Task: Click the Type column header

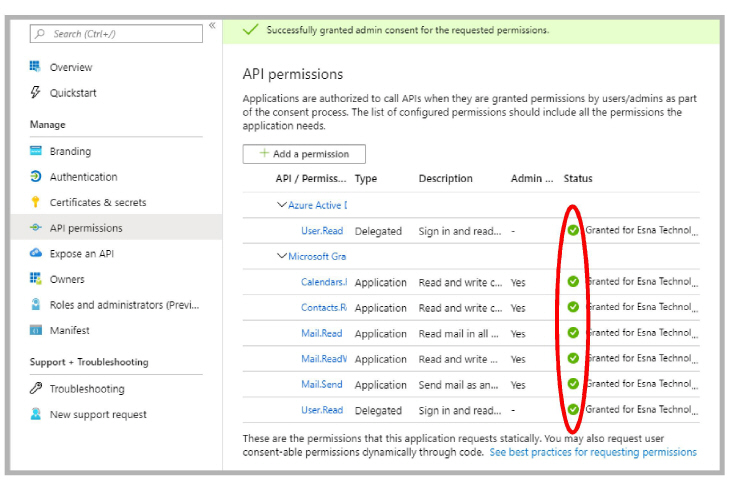Action: [x=366, y=179]
